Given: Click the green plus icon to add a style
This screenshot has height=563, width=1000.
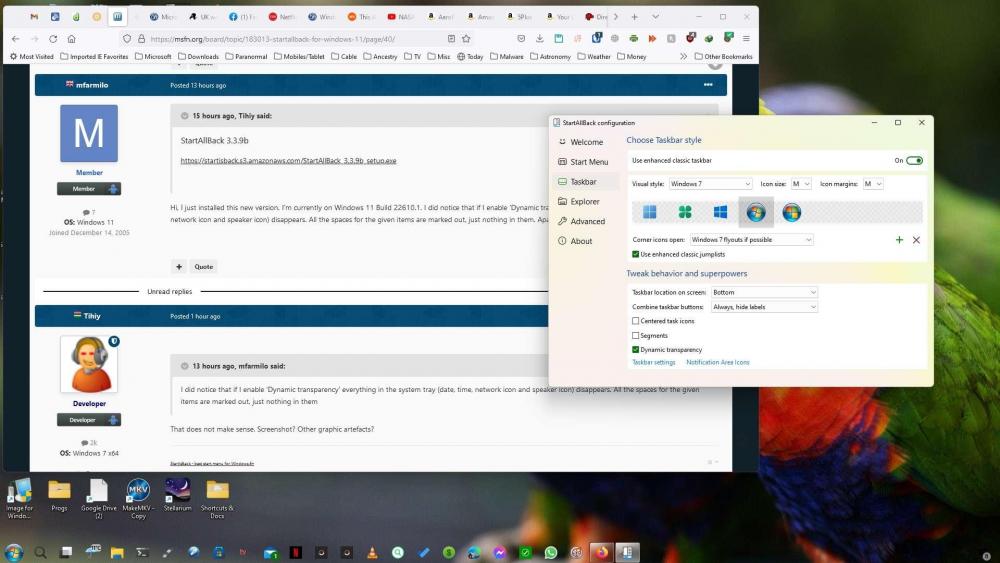Looking at the screenshot, I should [899, 240].
